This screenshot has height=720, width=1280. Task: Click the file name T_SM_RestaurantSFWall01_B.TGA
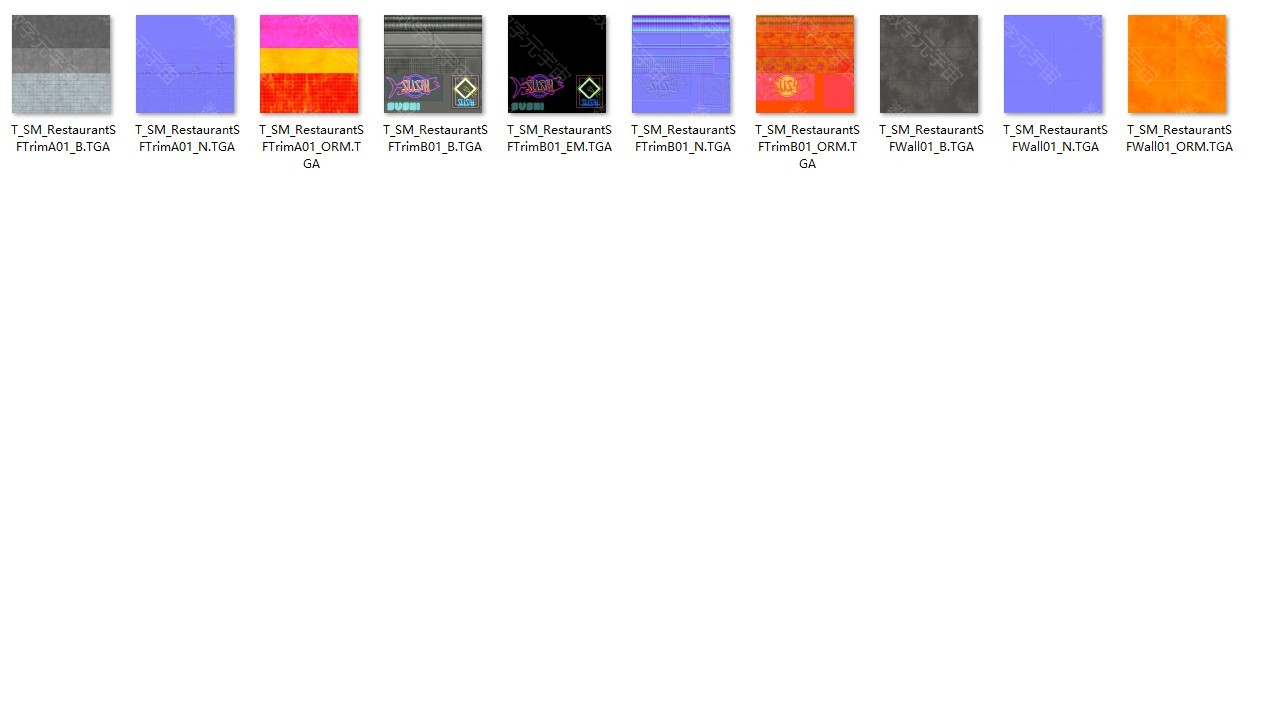click(931, 138)
